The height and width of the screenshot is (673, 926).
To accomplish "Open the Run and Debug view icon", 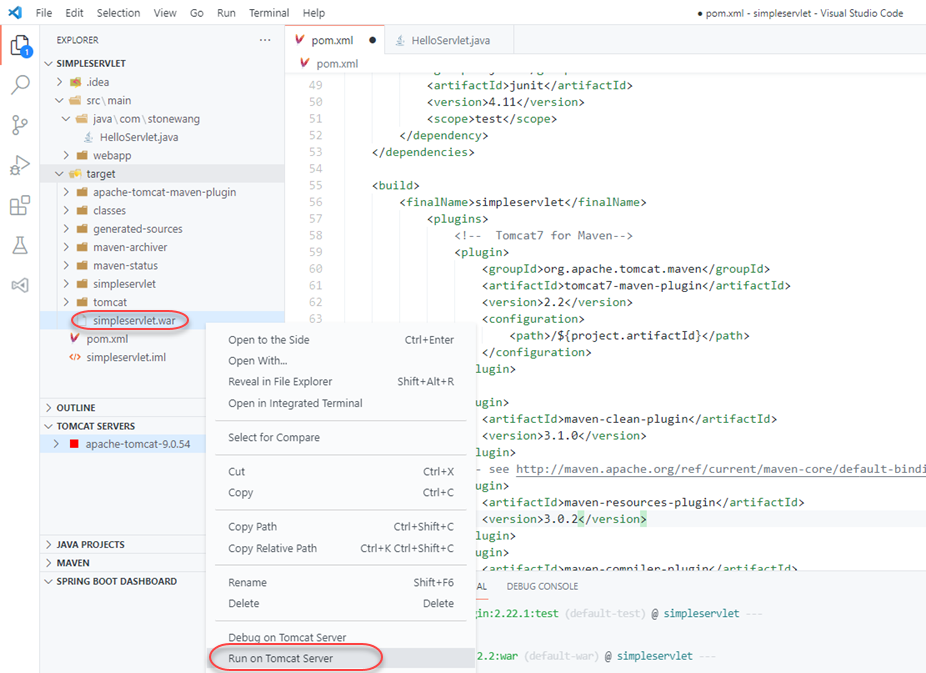I will click(20, 165).
